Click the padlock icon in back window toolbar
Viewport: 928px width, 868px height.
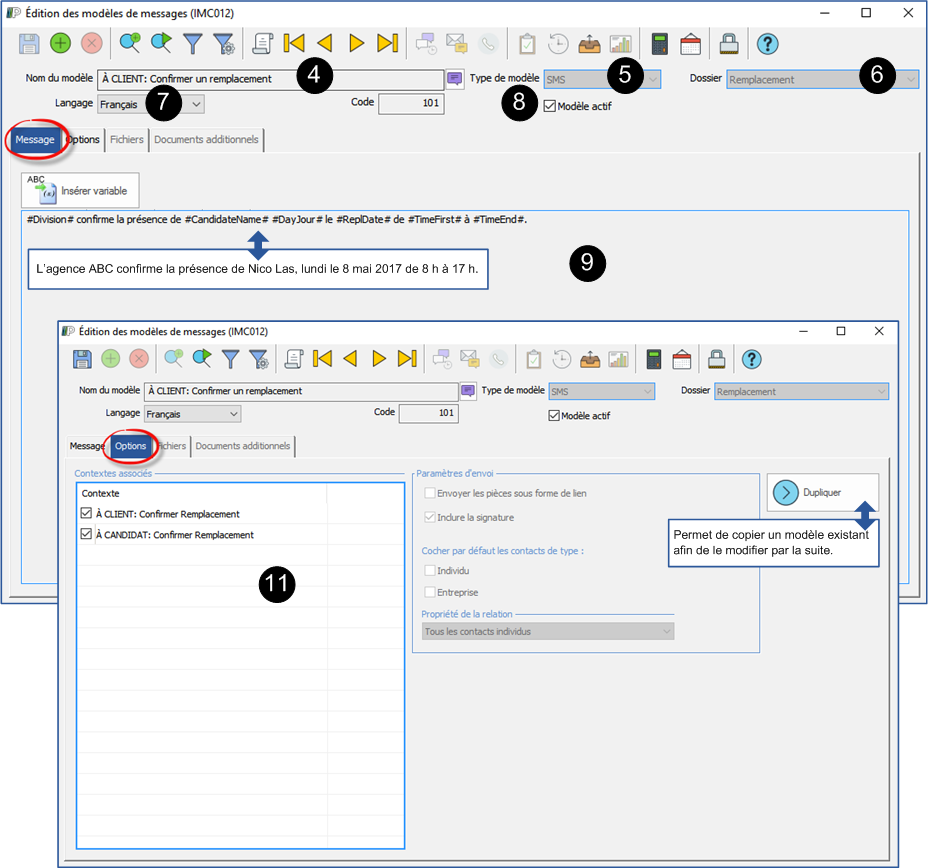(729, 43)
